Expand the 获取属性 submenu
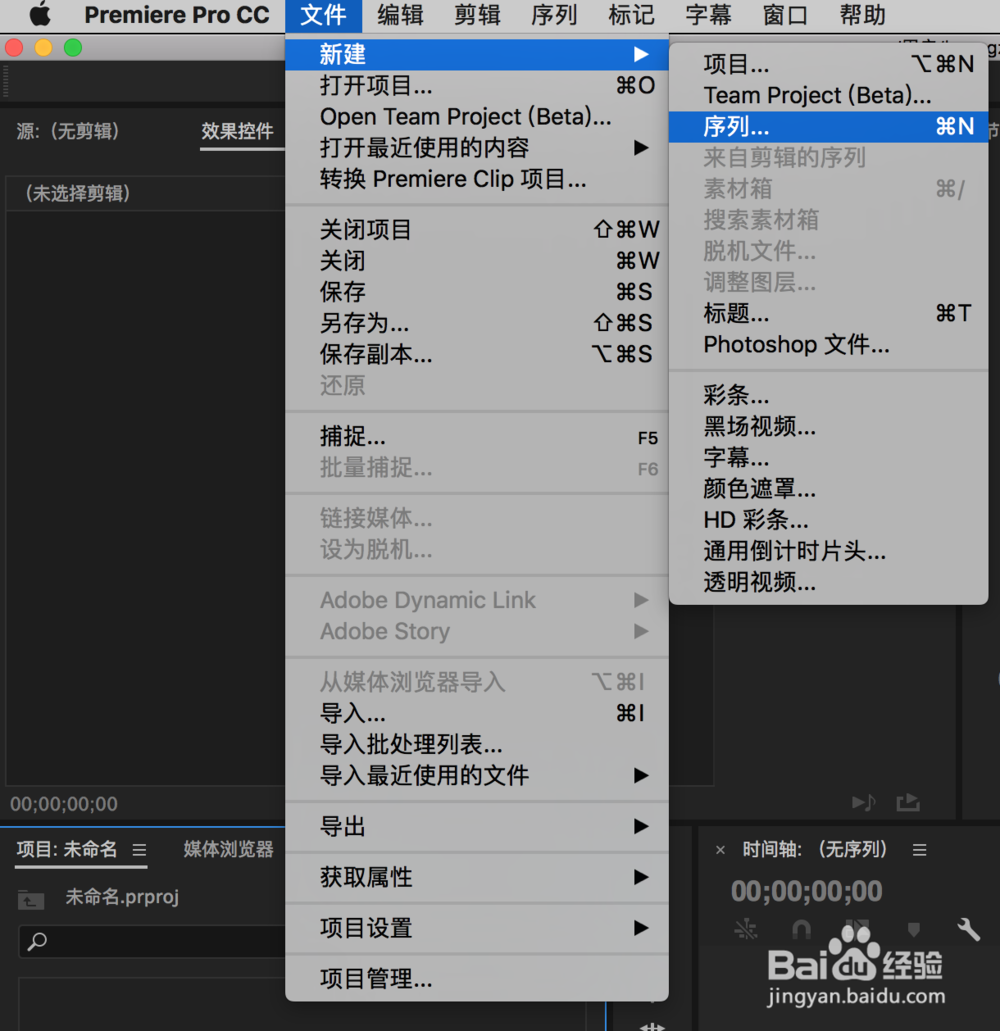Viewport: 1000px width, 1031px height. click(477, 877)
